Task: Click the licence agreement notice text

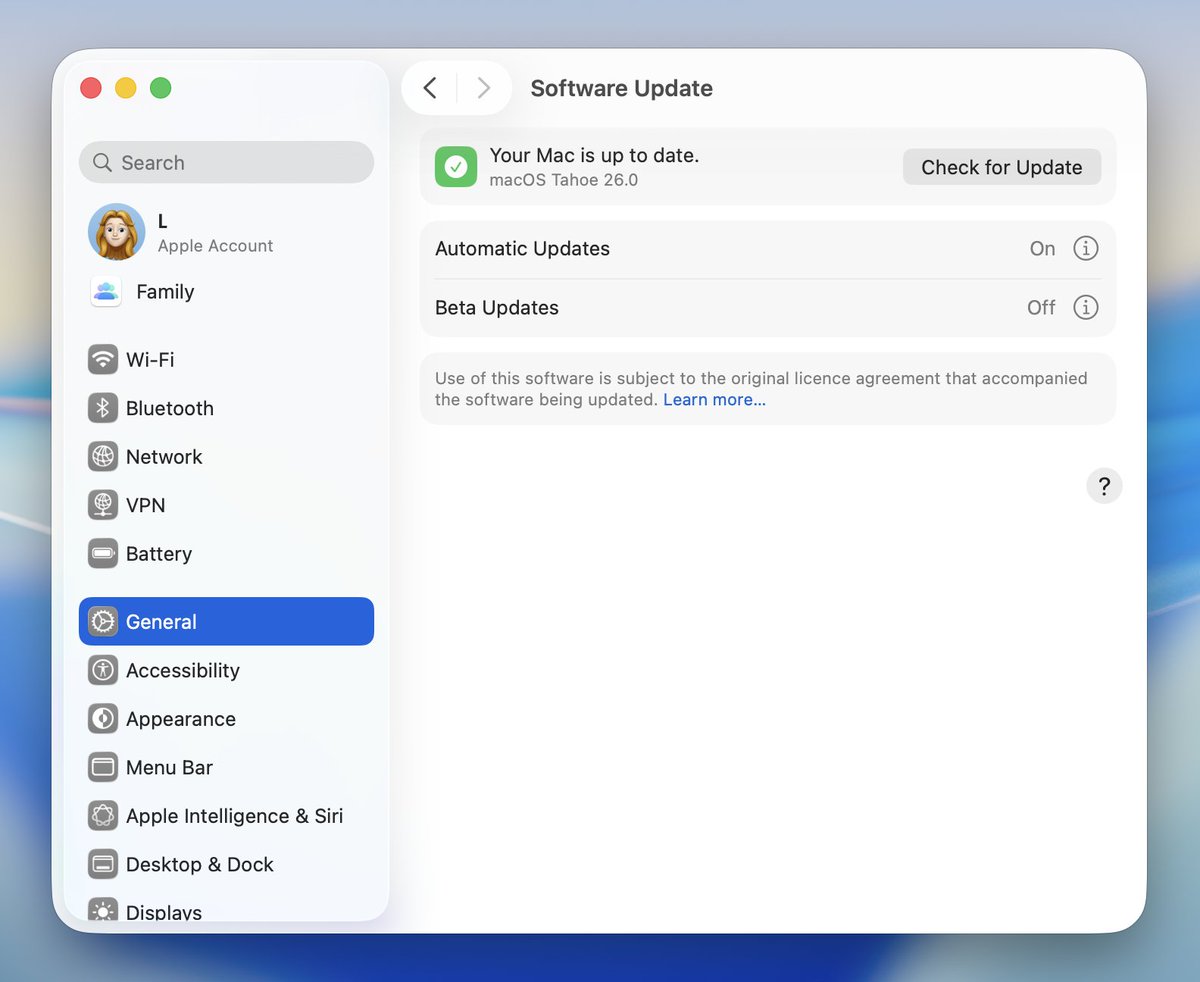Action: 761,389
